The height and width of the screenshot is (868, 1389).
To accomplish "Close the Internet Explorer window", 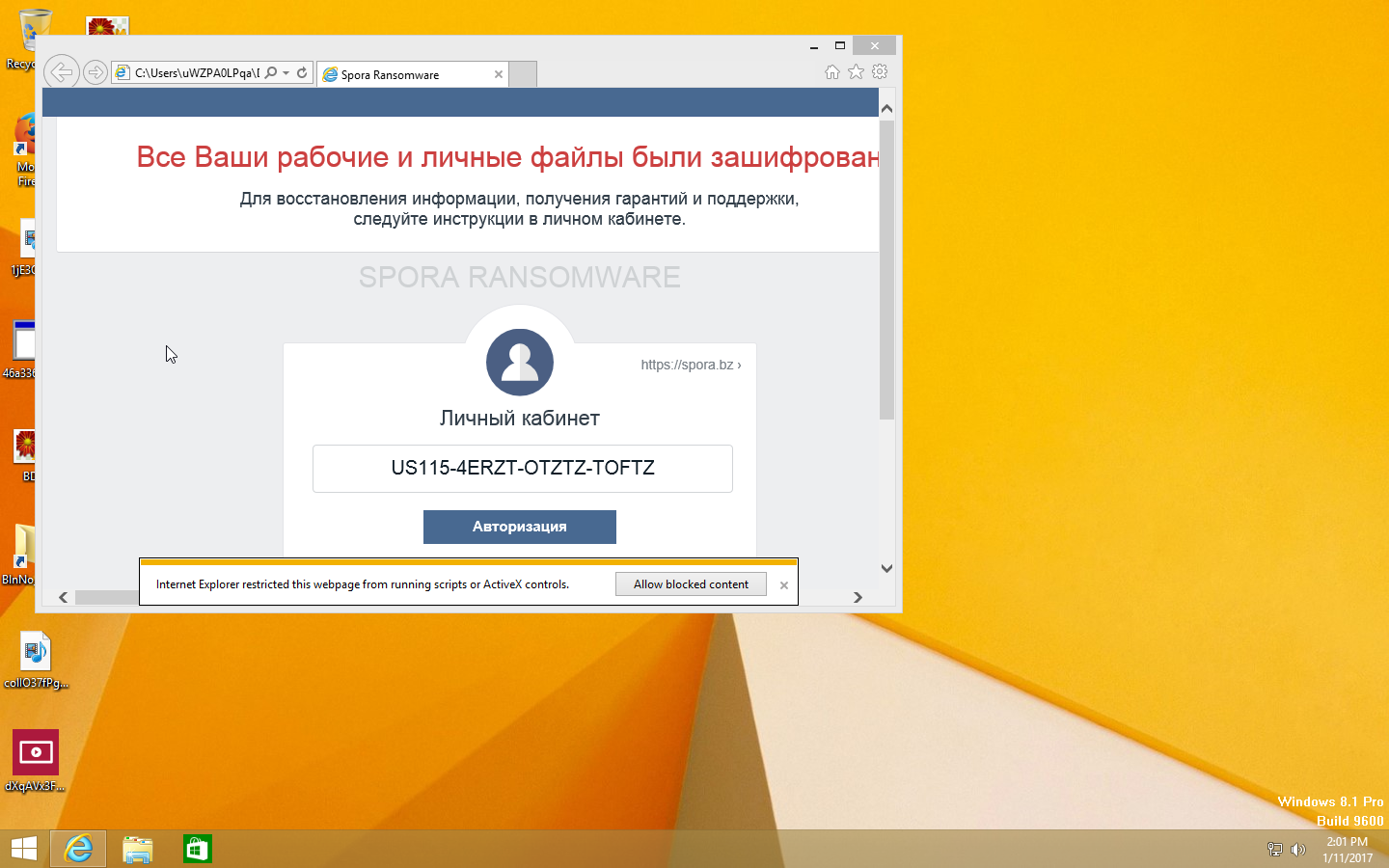I will pos(875,45).
